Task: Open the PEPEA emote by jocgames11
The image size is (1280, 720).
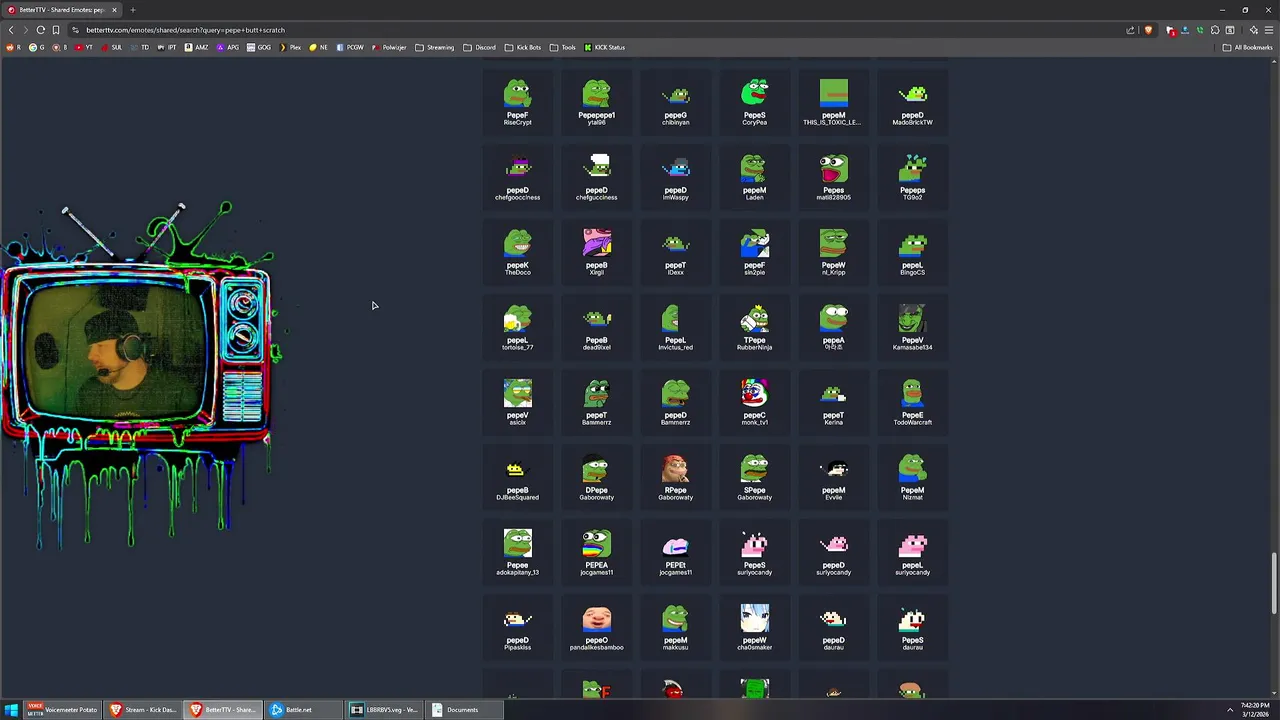Action: pyautogui.click(x=596, y=551)
